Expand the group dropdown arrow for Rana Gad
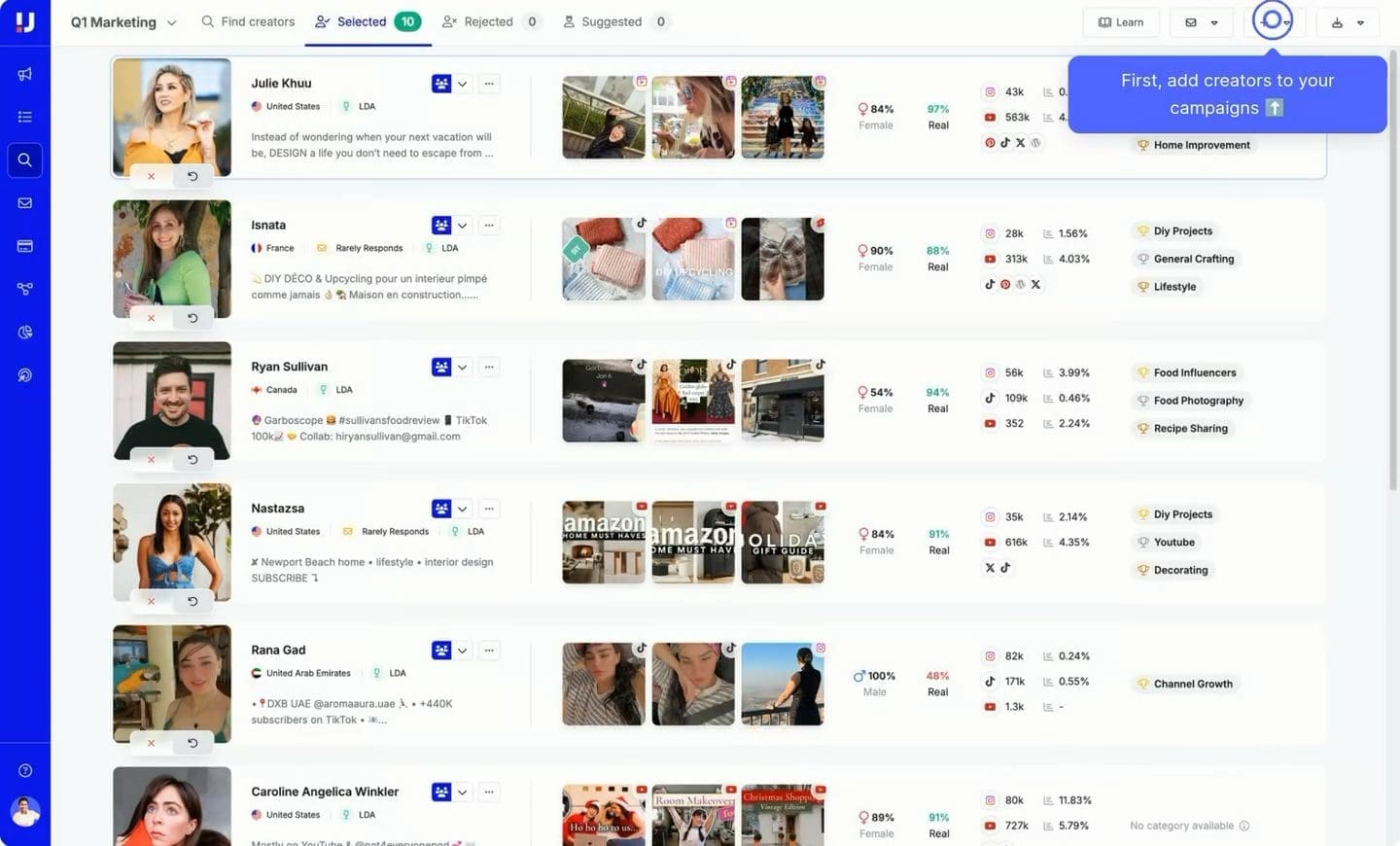The height and width of the screenshot is (846, 1400). pos(463,651)
